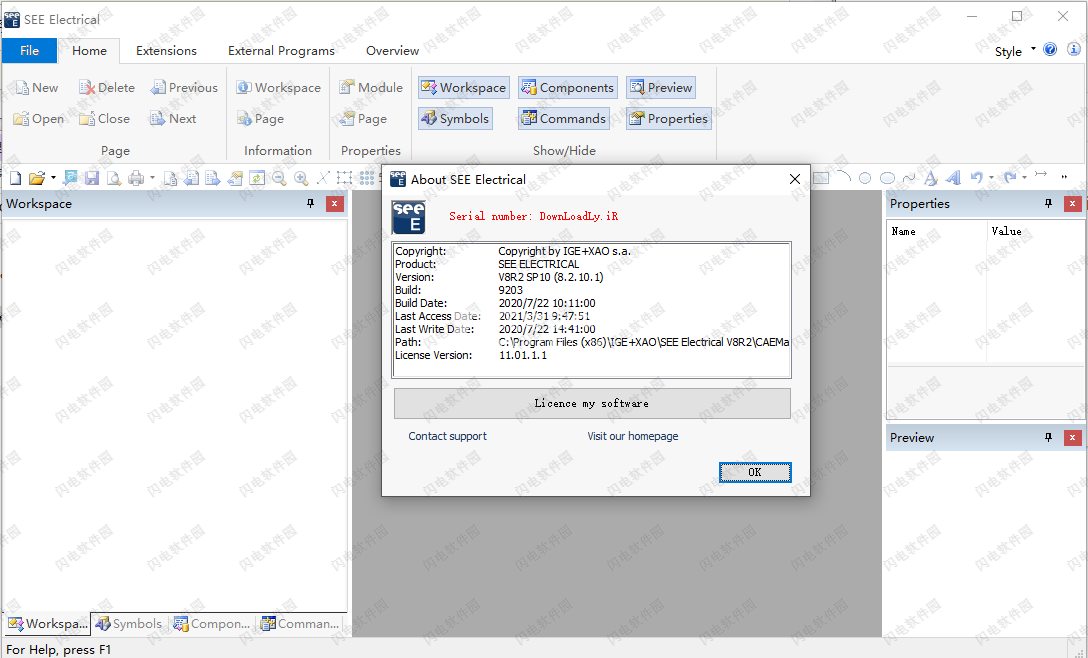This screenshot has width=1088, height=658.
Task: Click the zoom in magnifier icon
Action: tap(301, 178)
